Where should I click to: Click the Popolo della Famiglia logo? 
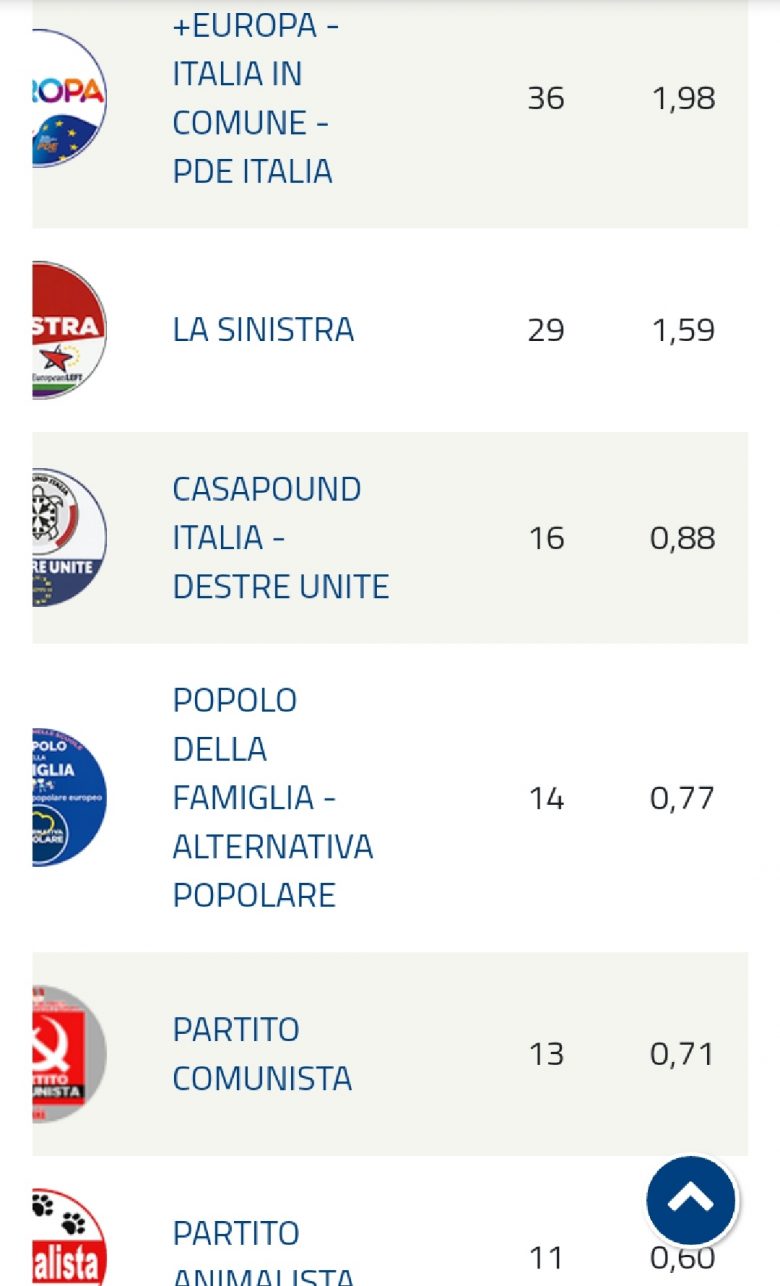[69, 798]
